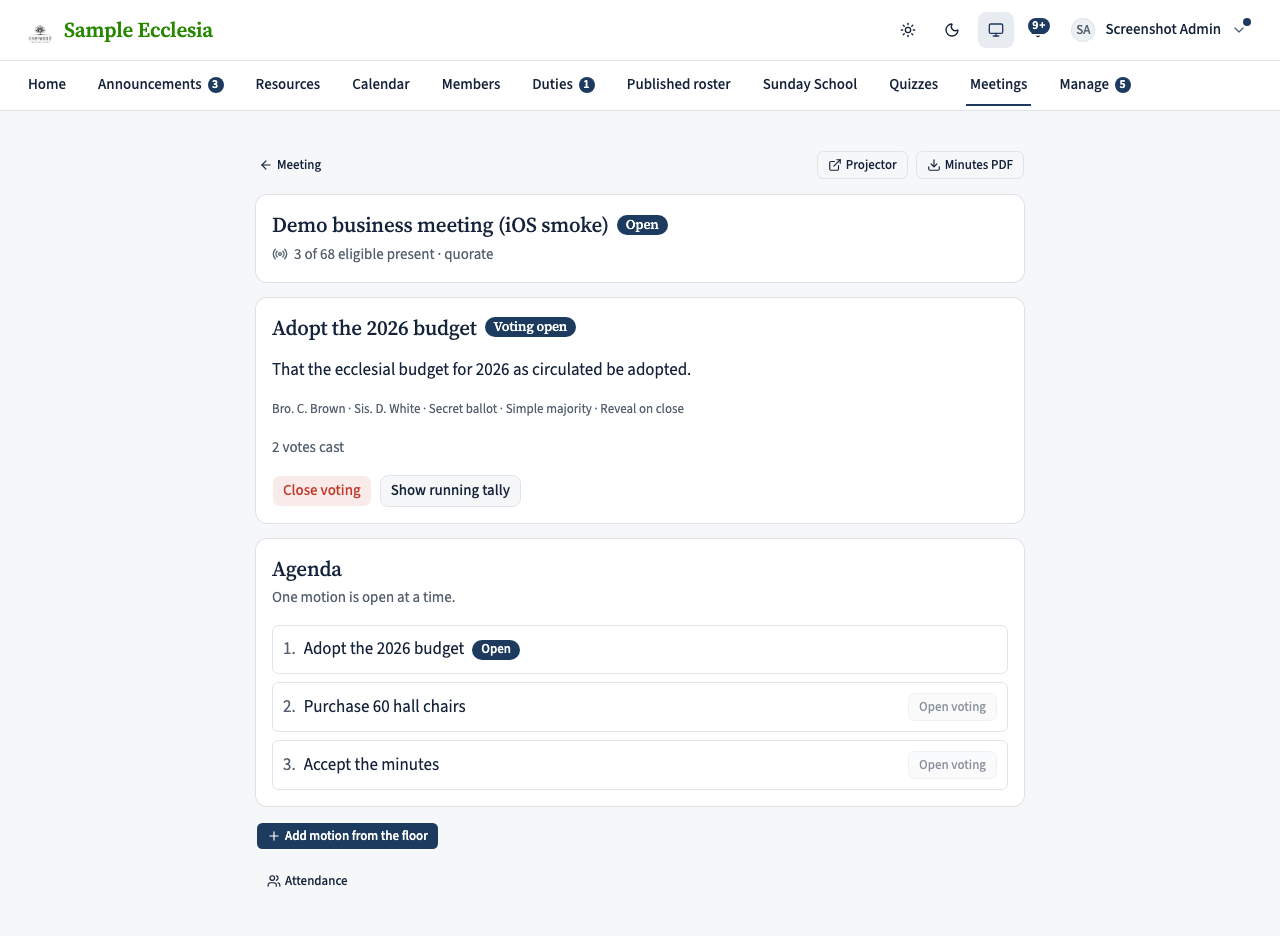Click the Voting open status badge

point(530,327)
